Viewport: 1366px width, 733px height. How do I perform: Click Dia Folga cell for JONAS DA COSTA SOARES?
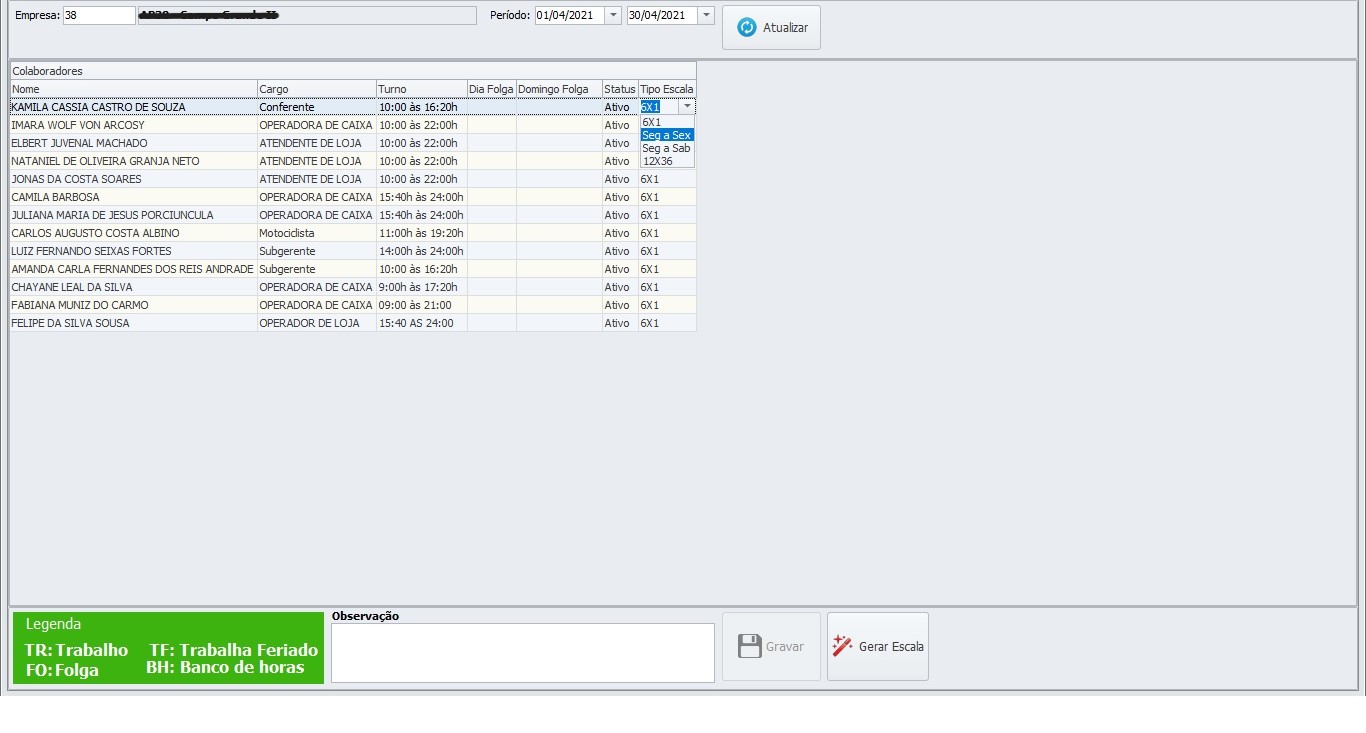[x=491, y=179]
